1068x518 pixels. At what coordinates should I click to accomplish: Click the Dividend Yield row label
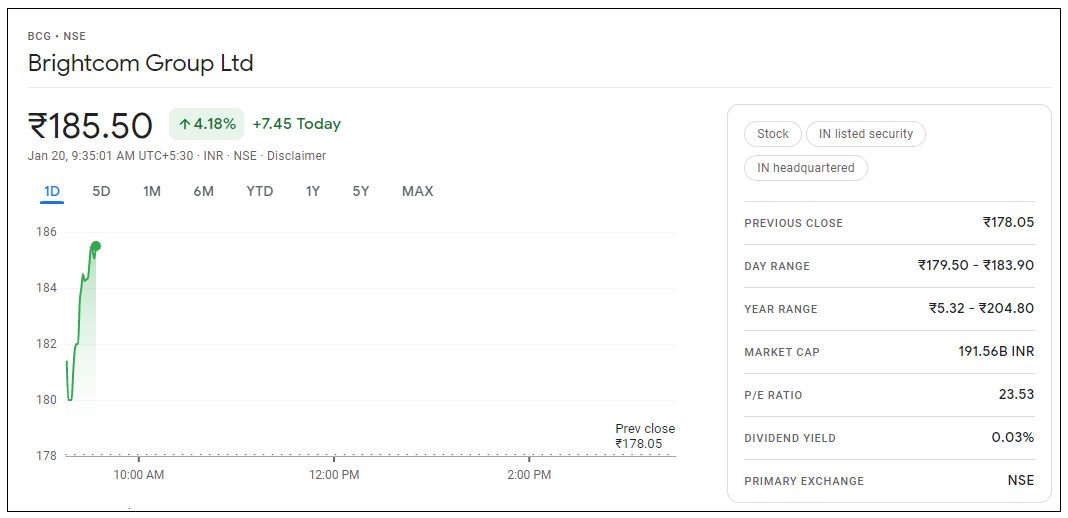789,438
